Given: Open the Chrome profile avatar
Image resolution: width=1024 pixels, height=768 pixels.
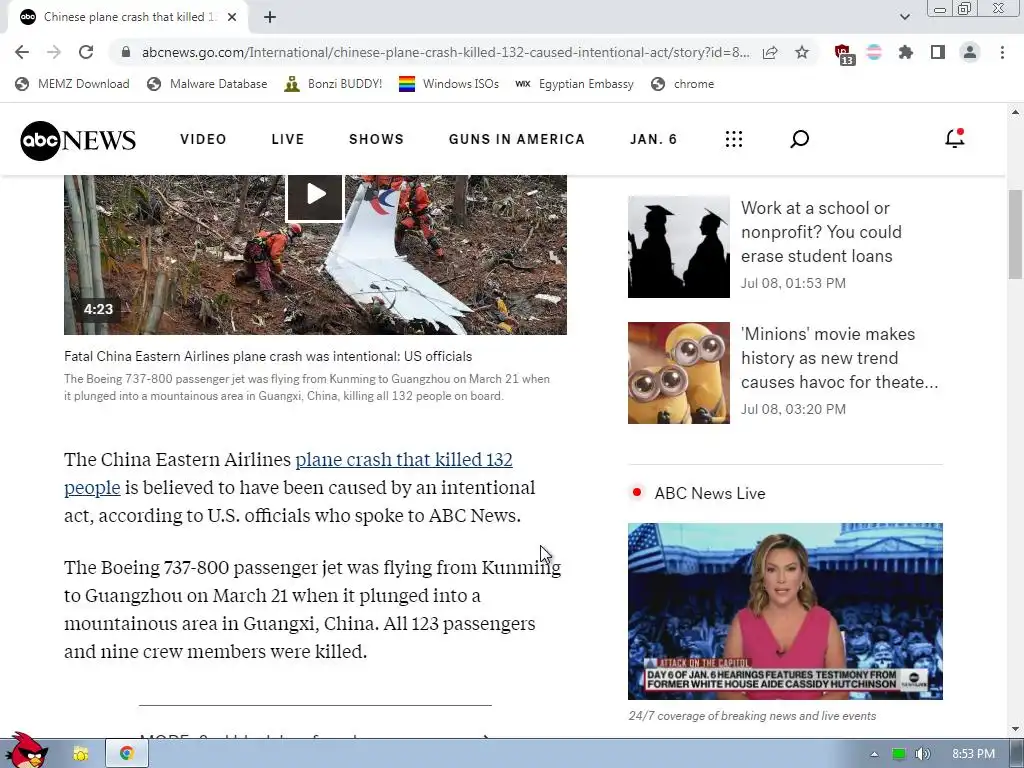Looking at the screenshot, I should click(x=970, y=52).
